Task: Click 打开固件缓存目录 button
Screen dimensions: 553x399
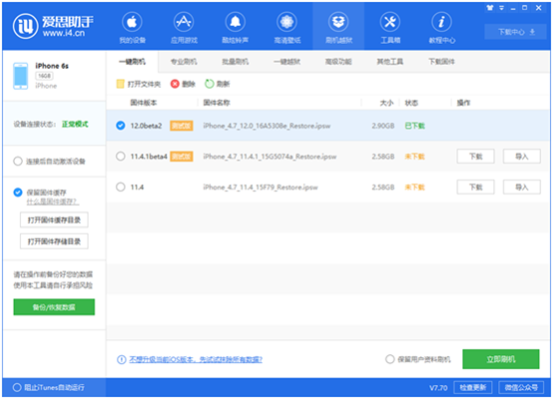Action: click(x=54, y=220)
